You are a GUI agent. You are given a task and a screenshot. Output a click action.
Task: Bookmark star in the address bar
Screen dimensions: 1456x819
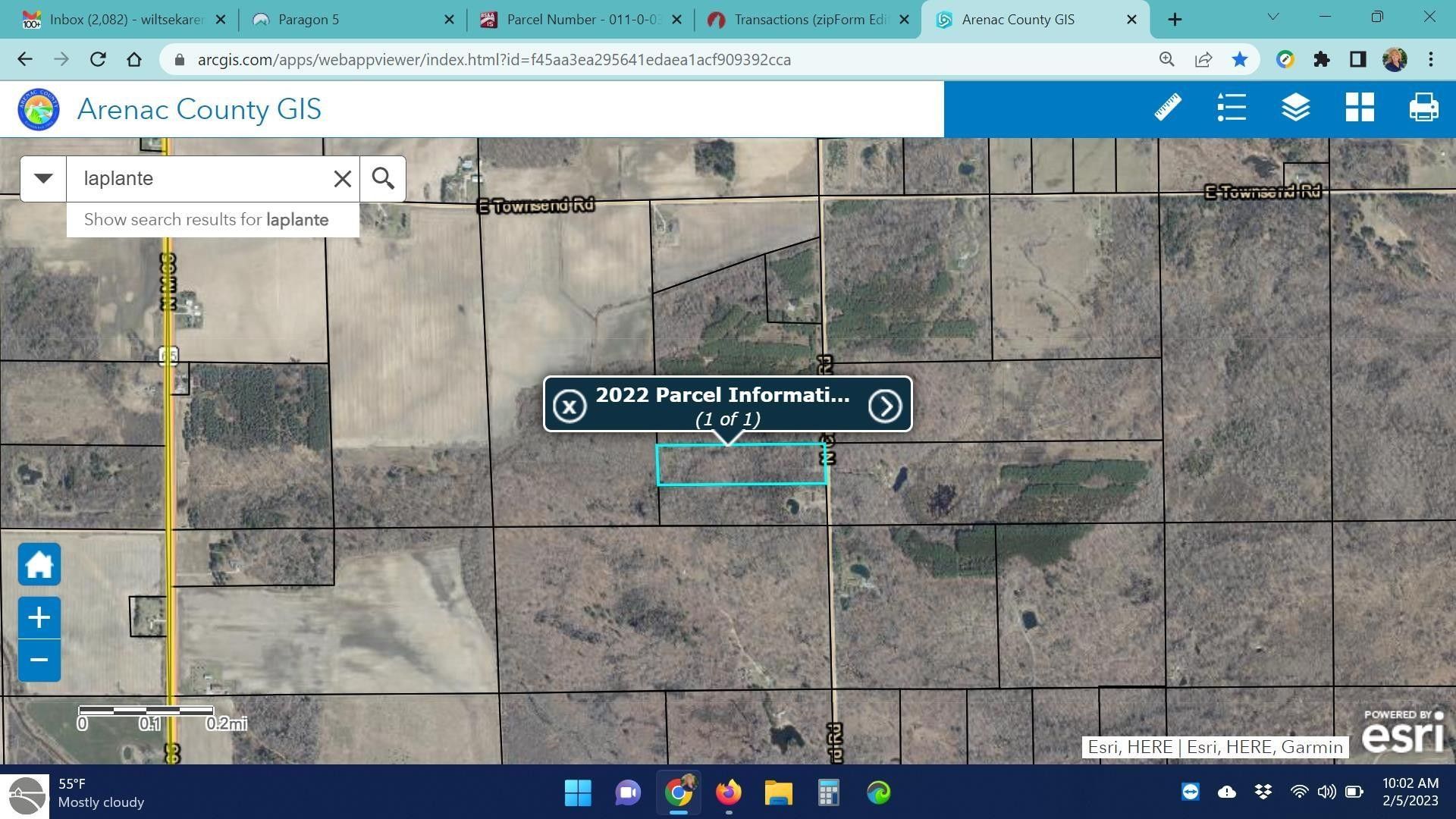pyautogui.click(x=1239, y=59)
